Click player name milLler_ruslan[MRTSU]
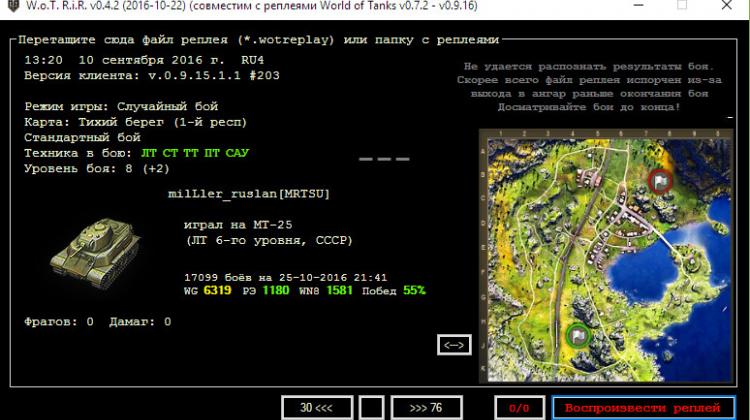This screenshot has width=750, height=420. 249,193
